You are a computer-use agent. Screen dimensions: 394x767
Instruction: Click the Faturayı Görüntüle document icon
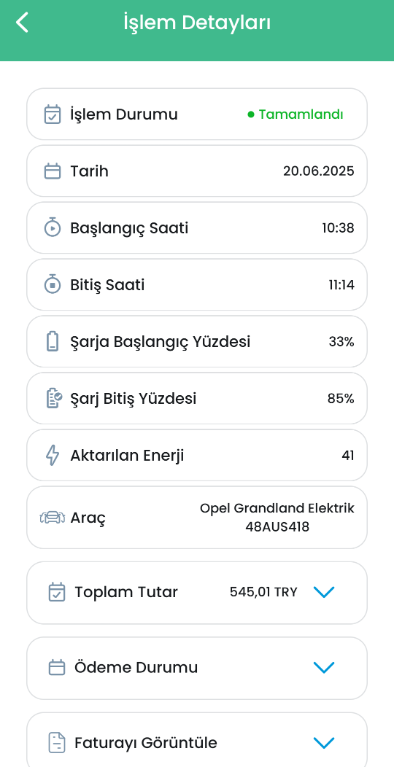coord(57,743)
